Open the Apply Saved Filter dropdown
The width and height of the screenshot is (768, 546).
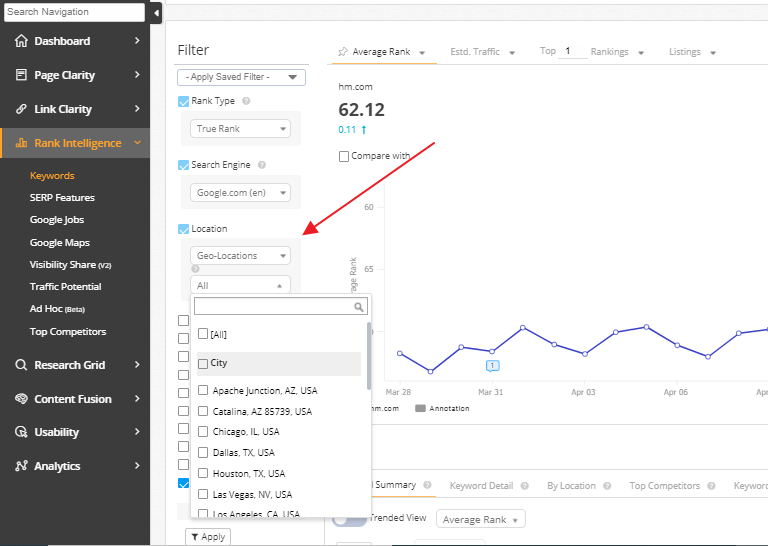pos(241,77)
